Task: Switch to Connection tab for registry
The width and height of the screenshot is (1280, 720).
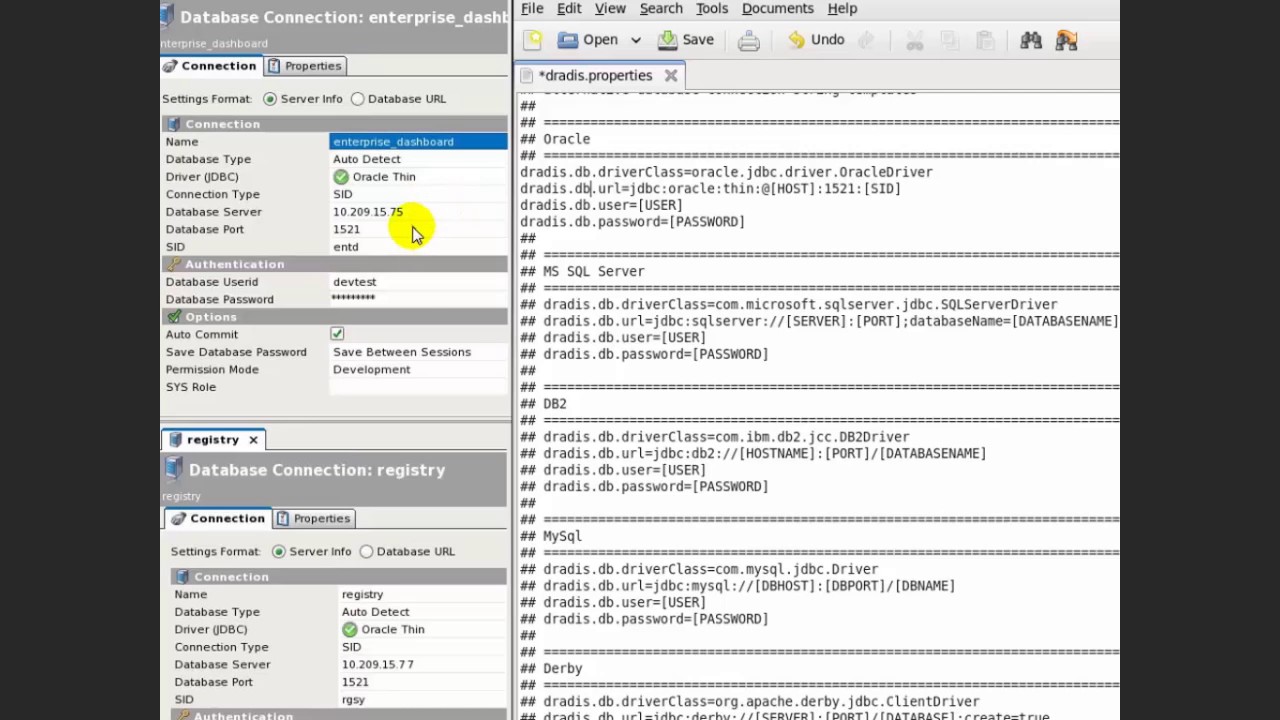Action: click(218, 518)
